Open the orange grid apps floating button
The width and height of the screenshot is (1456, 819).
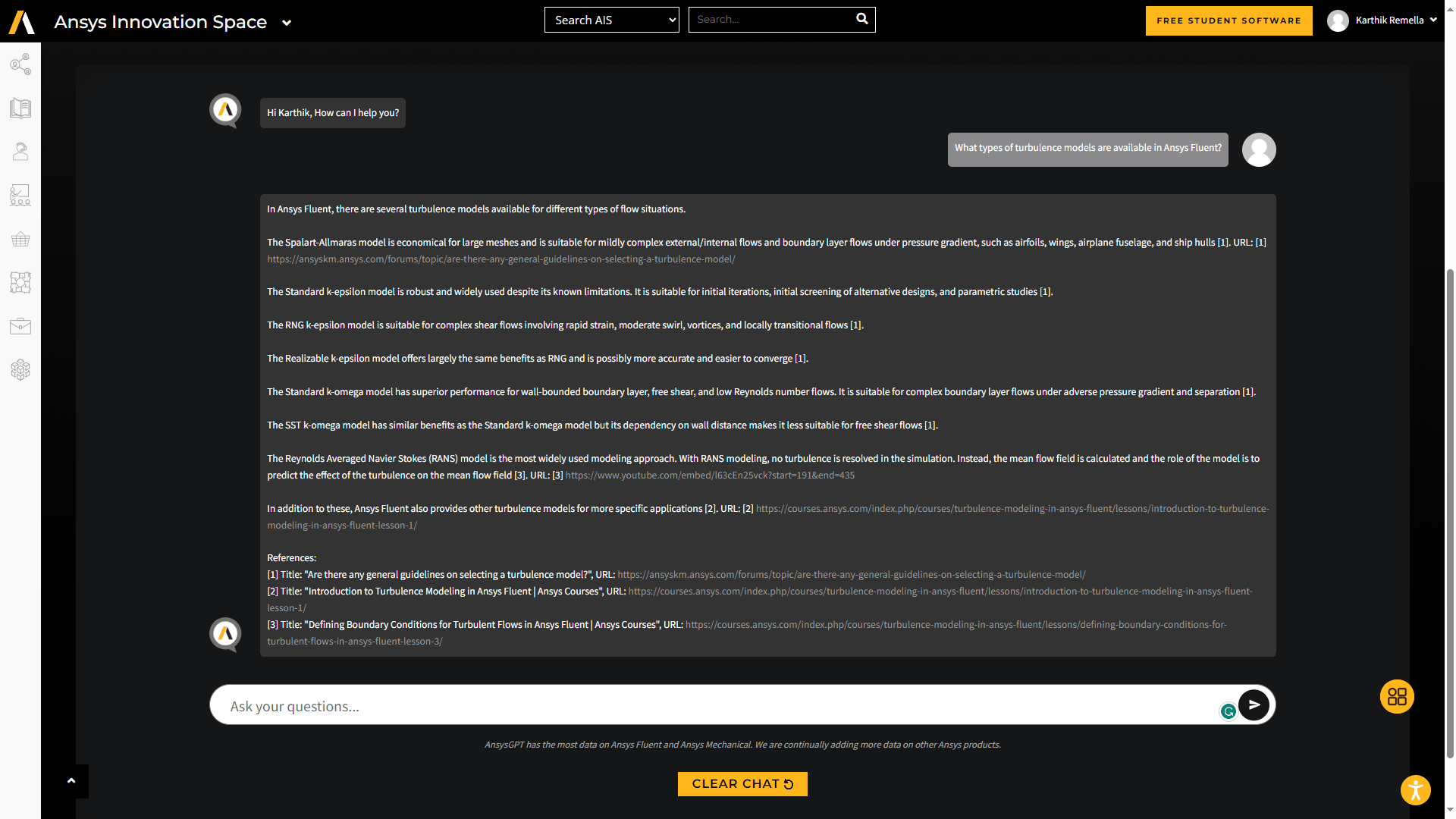(x=1397, y=696)
